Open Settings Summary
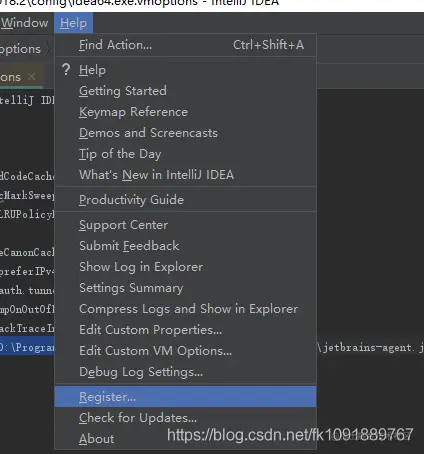 [x=185, y=288]
